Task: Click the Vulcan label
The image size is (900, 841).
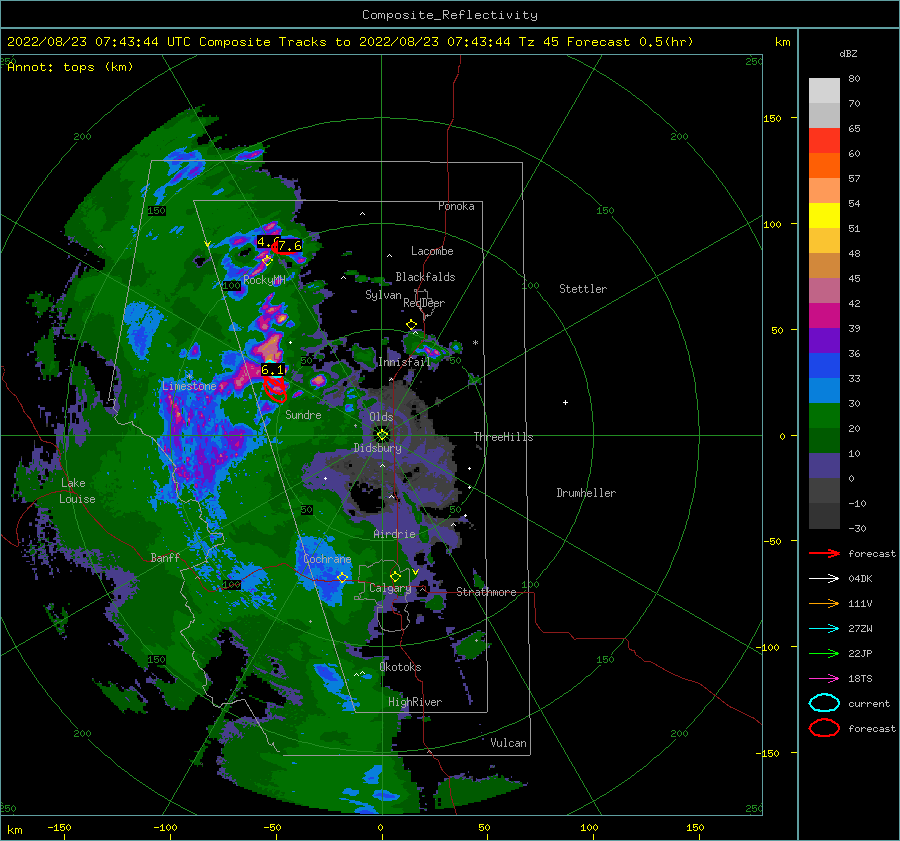Action: (x=508, y=743)
